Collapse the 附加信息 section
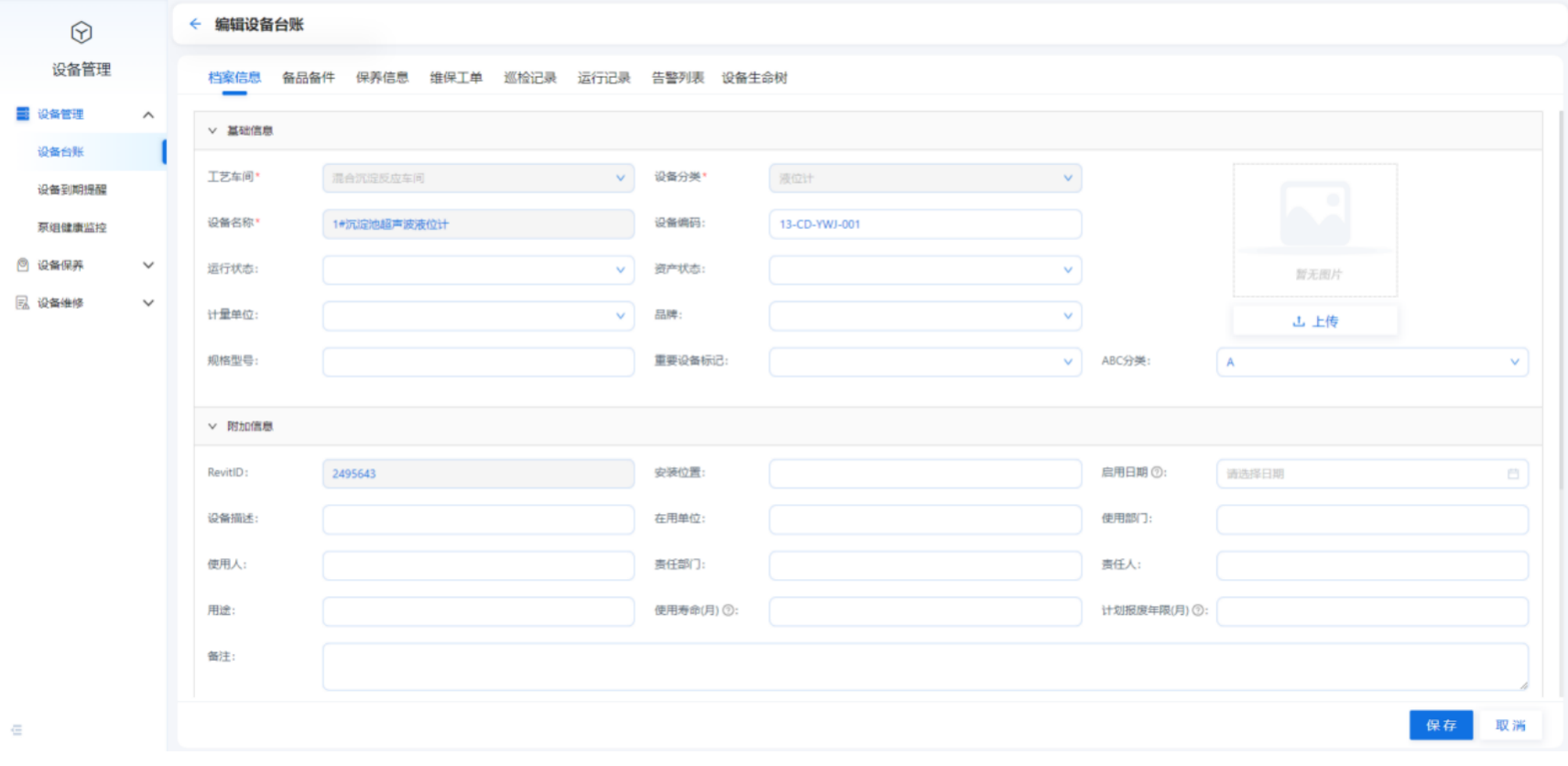 coord(212,426)
